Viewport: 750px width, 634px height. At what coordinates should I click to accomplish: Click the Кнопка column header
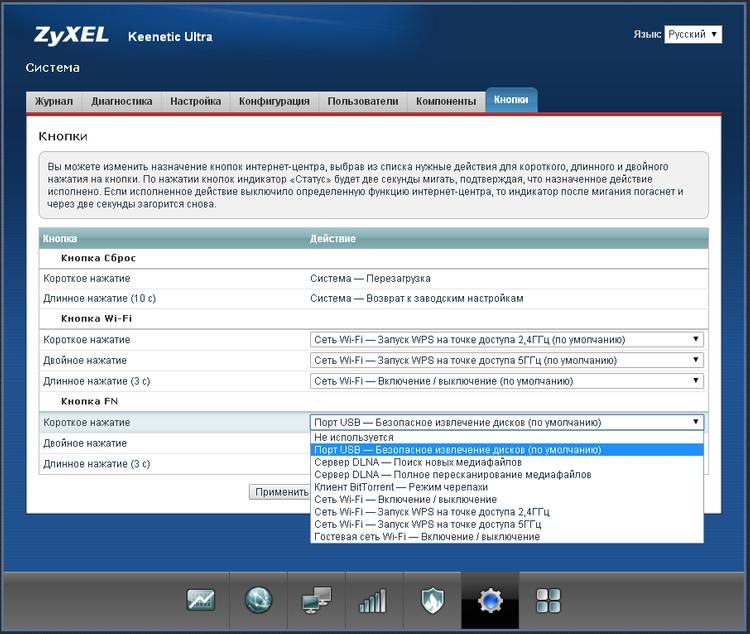(60, 238)
